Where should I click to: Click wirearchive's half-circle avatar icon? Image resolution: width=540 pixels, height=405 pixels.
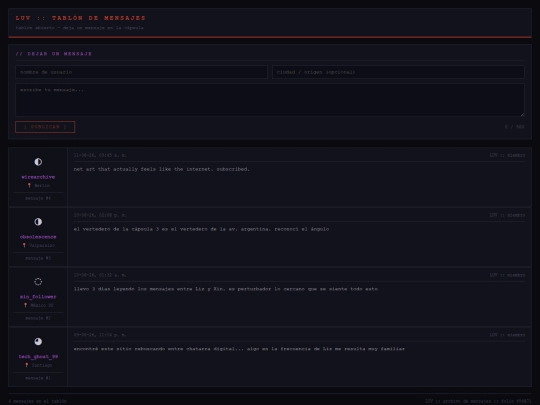[38, 162]
